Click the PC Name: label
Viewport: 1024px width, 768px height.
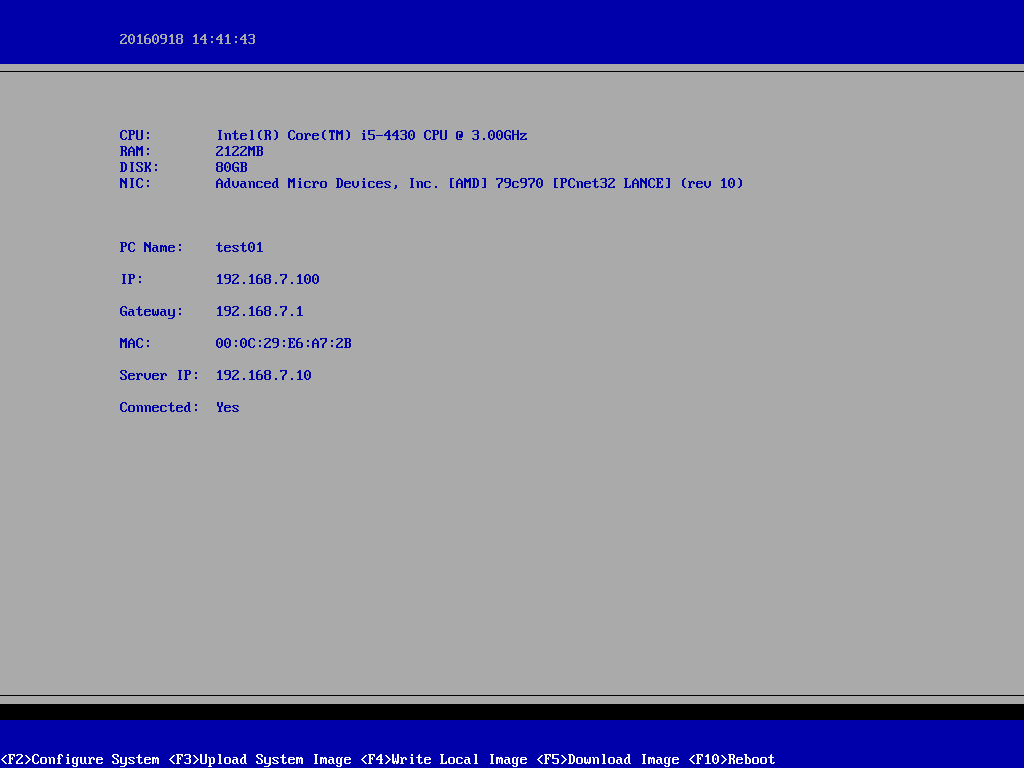(152, 248)
